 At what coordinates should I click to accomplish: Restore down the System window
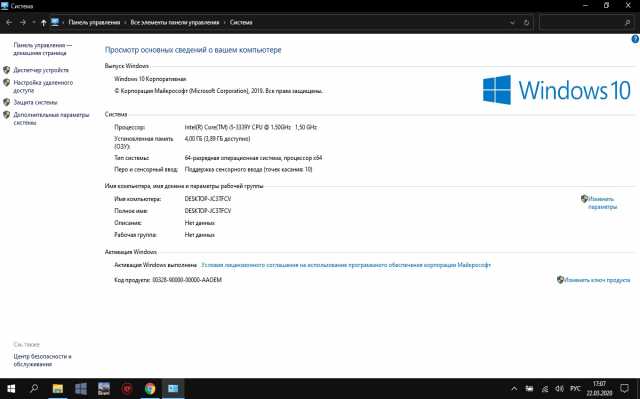coord(607,6)
